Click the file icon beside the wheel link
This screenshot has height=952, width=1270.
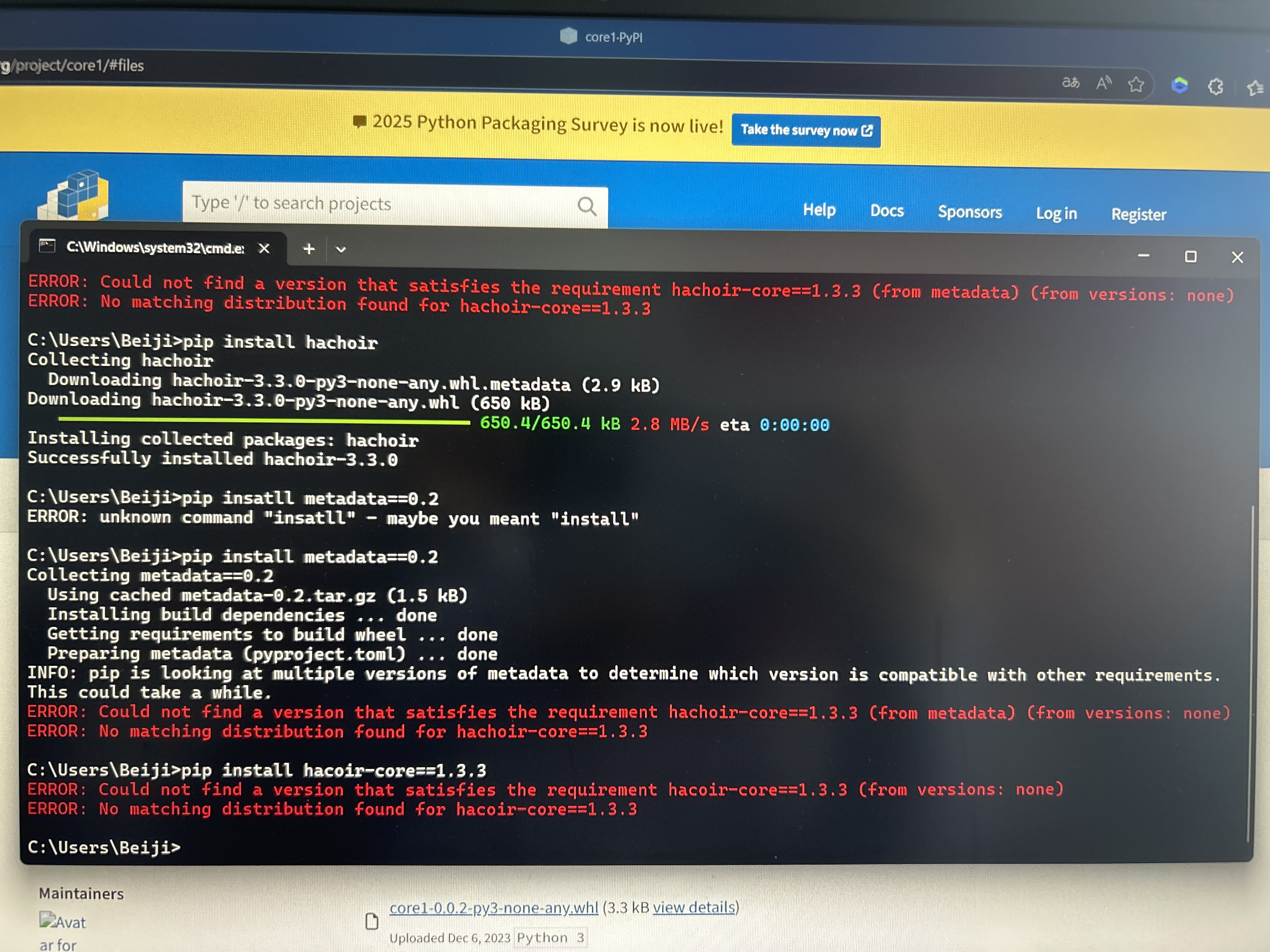(x=372, y=921)
